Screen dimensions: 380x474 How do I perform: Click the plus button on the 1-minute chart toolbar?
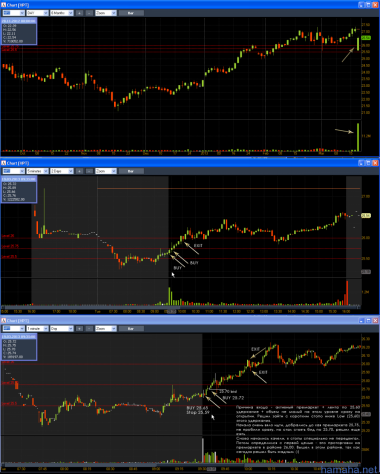tap(79, 329)
